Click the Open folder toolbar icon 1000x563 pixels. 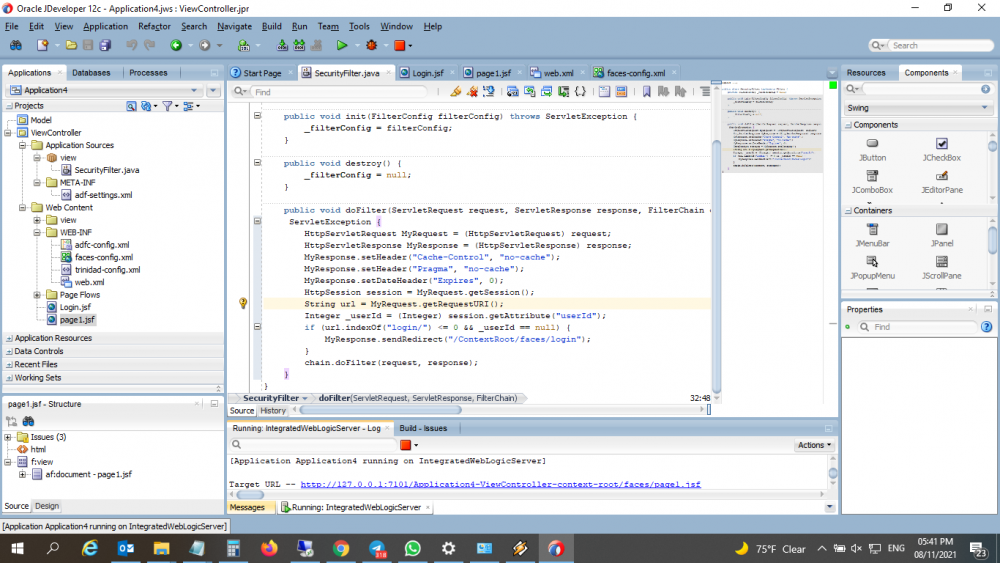71,45
